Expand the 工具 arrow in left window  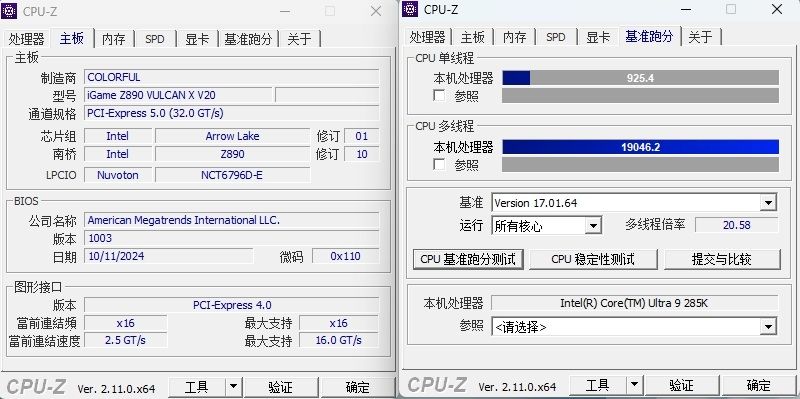click(233, 387)
